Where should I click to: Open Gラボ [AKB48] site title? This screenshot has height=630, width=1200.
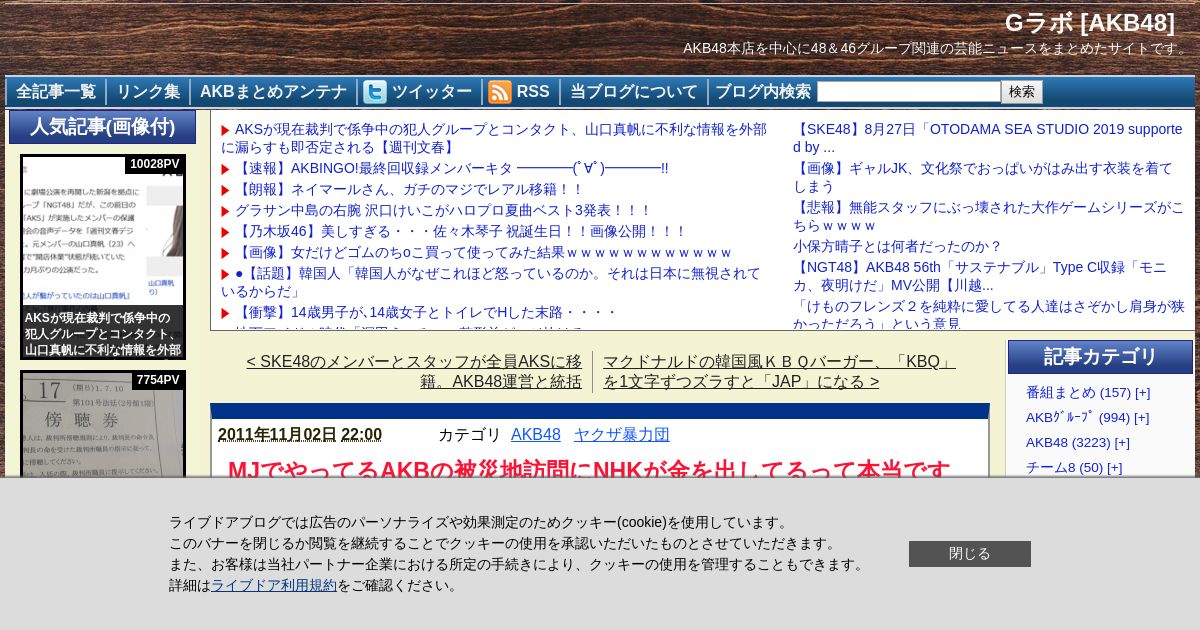click(1090, 23)
